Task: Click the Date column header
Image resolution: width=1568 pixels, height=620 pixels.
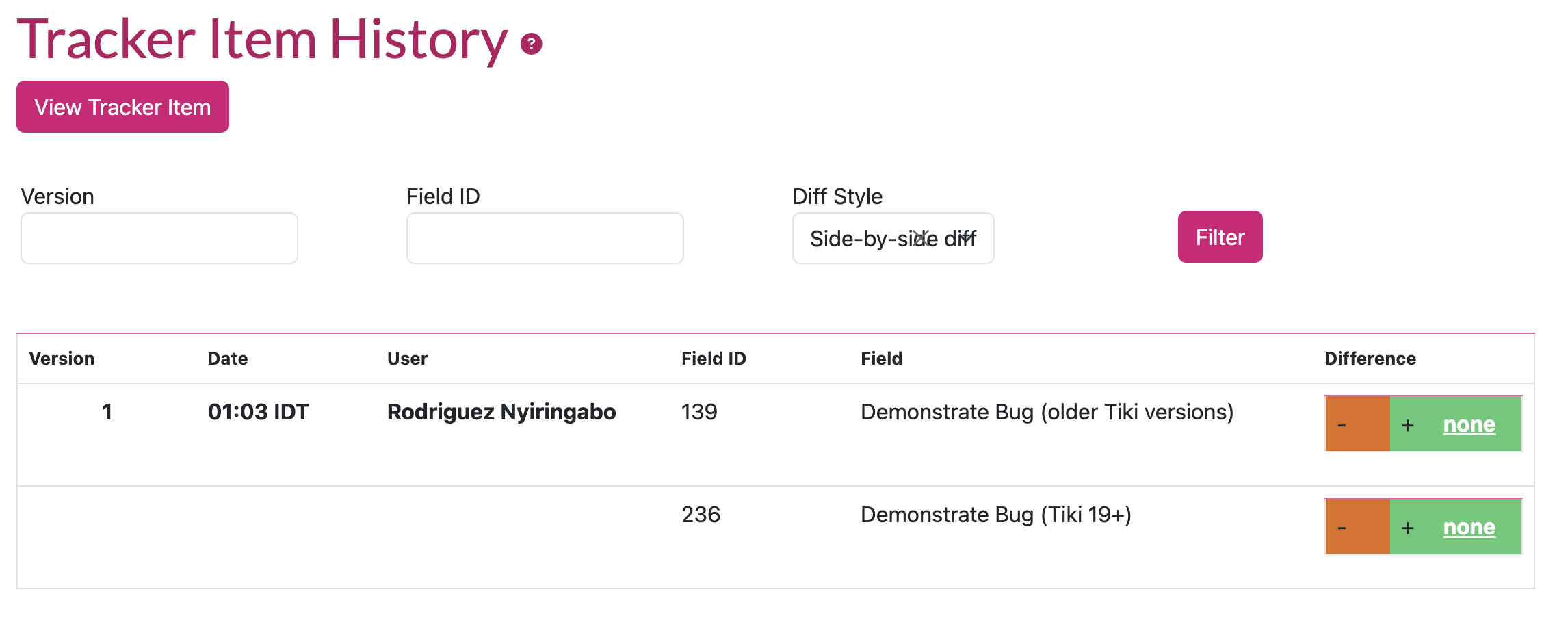Action: 228,359
